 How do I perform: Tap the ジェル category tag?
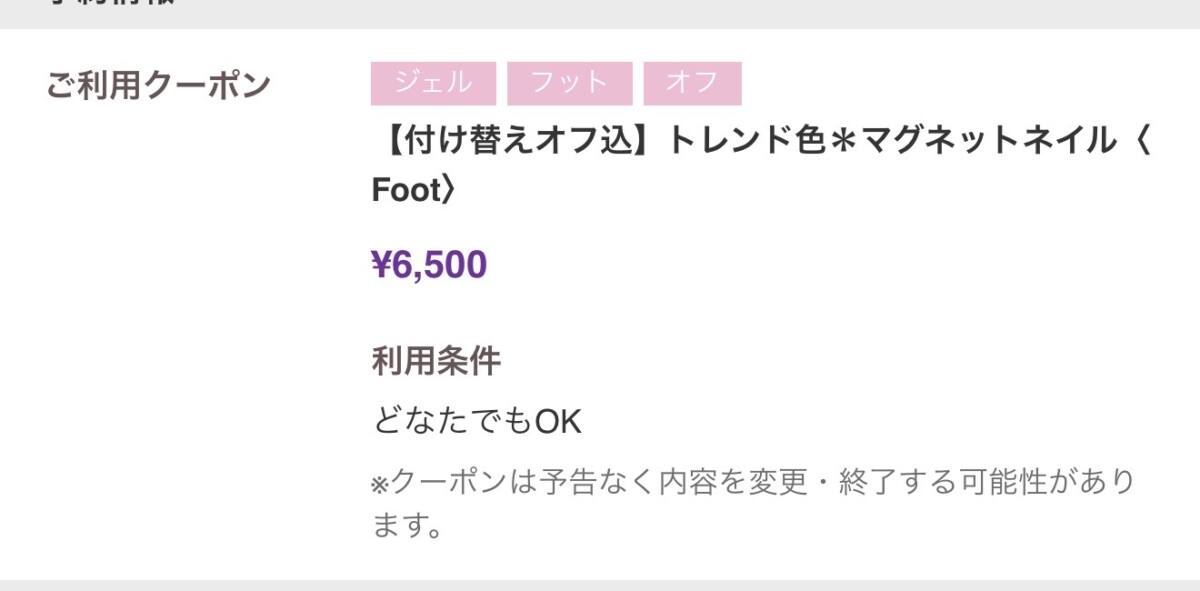coord(433,83)
